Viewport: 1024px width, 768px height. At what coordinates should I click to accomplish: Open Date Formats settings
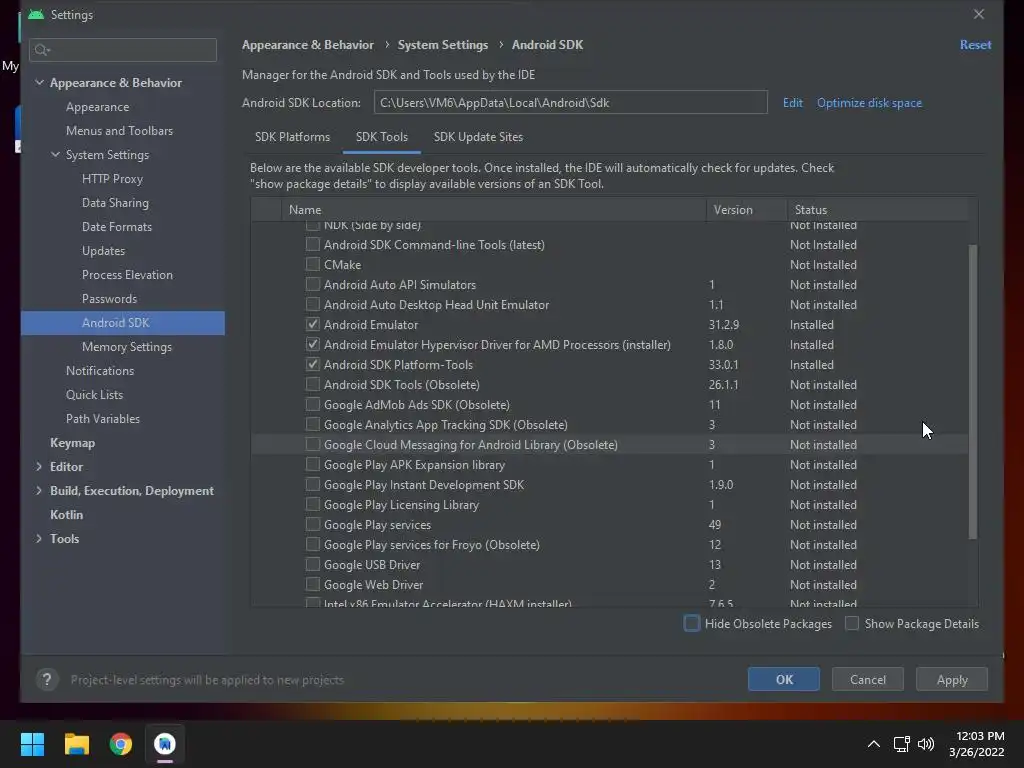(116, 227)
